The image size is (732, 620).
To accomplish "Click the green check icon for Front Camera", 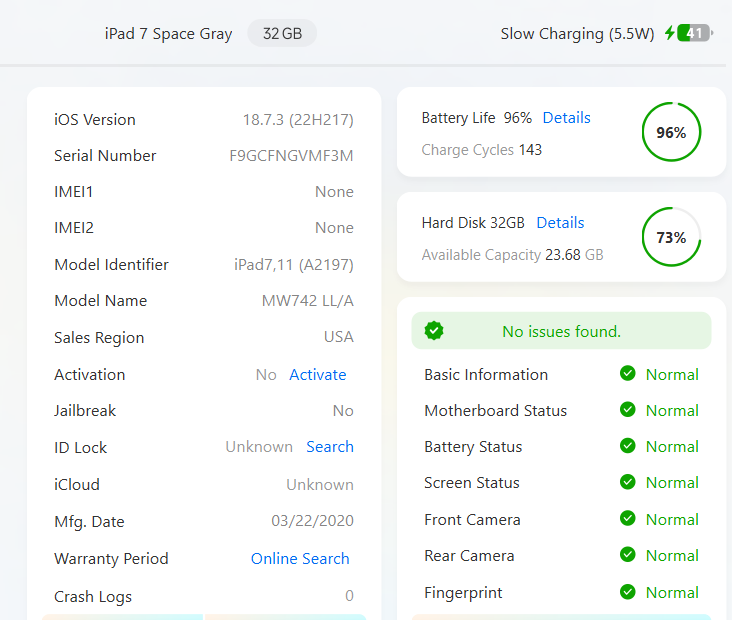I will pyautogui.click(x=627, y=518).
